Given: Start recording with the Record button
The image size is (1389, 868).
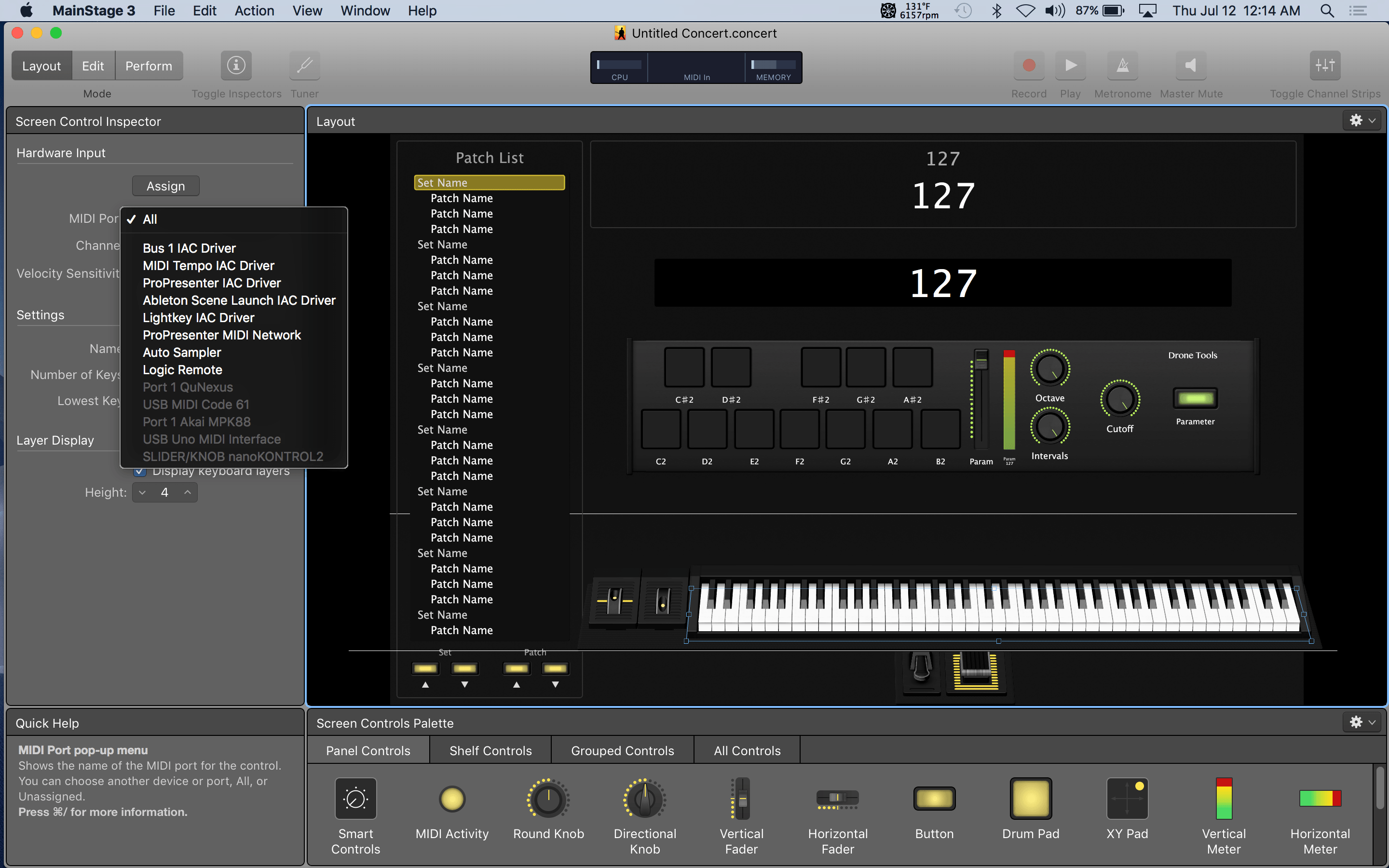Looking at the screenshot, I should pyautogui.click(x=1029, y=66).
